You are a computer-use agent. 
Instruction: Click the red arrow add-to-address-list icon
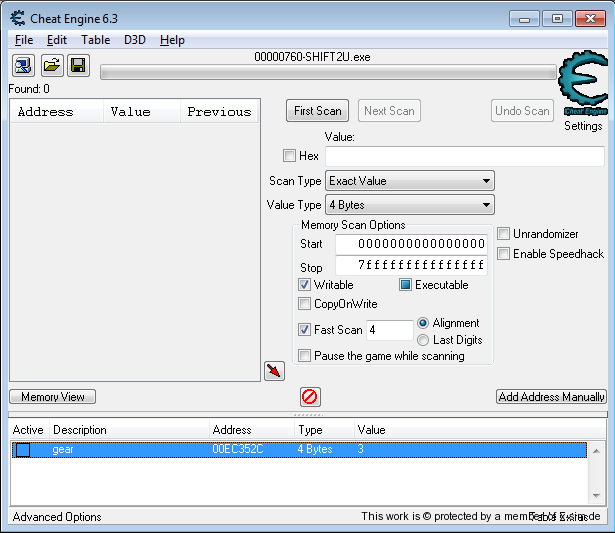pos(274,371)
